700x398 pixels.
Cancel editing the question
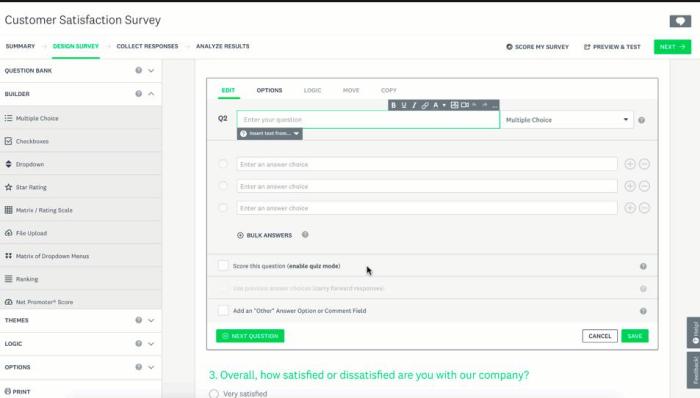[x=600, y=336]
